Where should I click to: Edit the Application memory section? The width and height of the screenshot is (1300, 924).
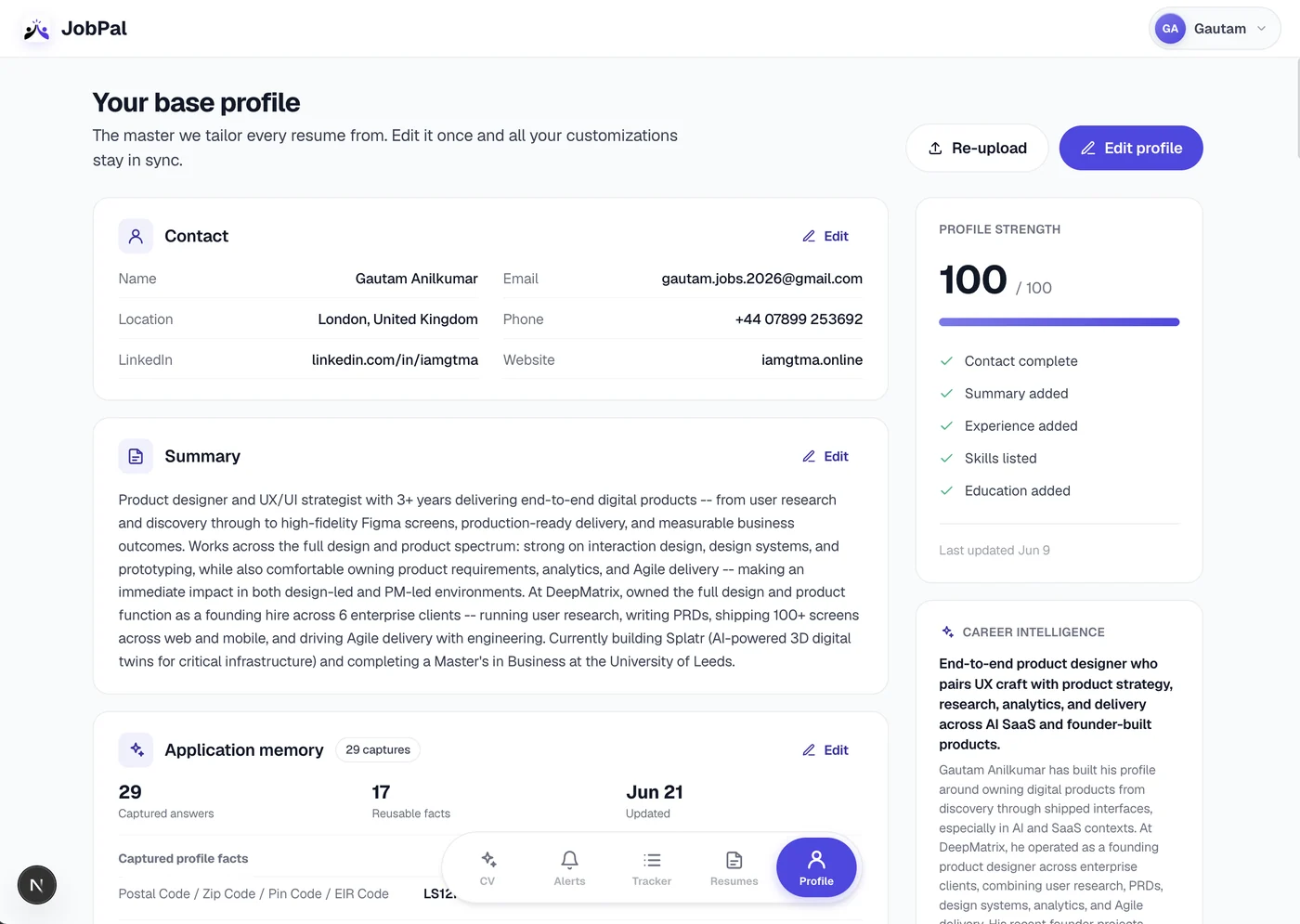(x=825, y=750)
